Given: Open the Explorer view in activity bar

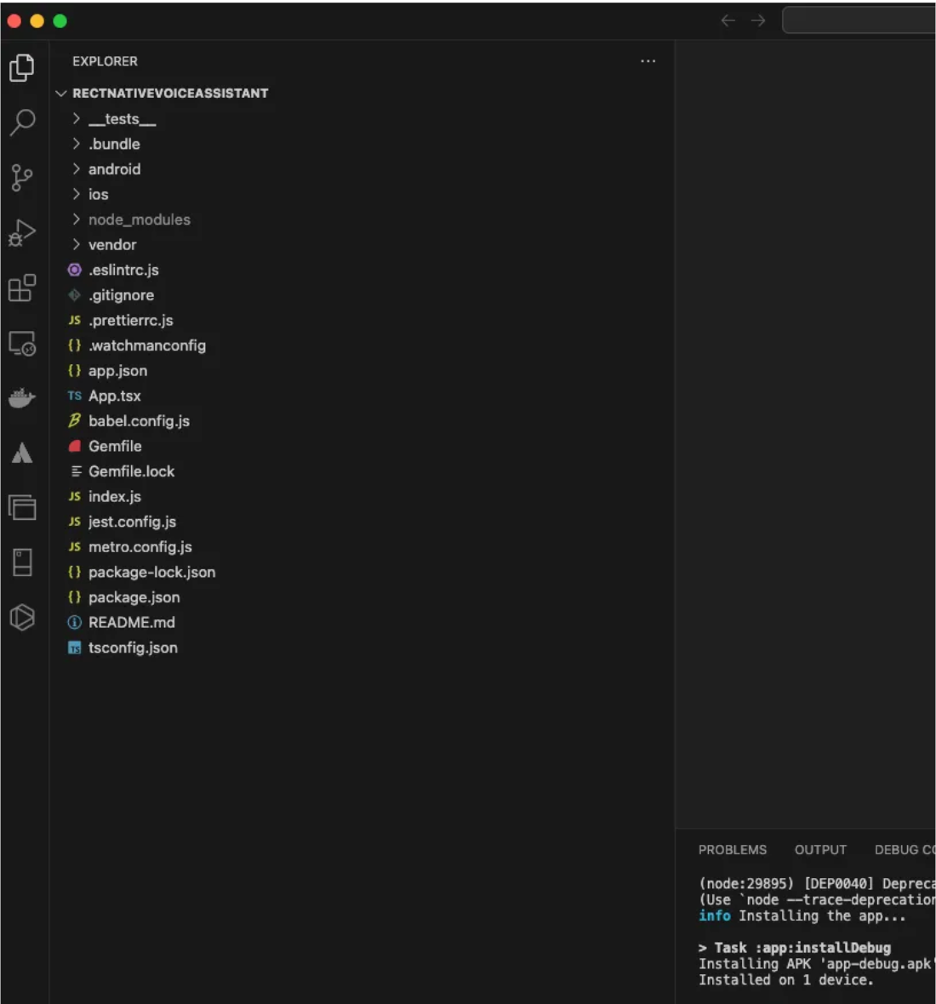Looking at the screenshot, I should point(22,68).
